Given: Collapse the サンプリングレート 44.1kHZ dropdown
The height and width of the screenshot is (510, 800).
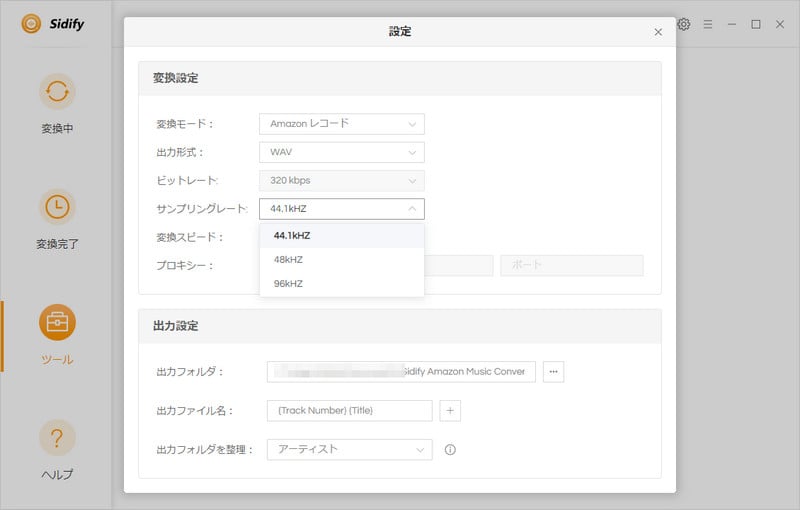Looking at the screenshot, I should click(342, 209).
